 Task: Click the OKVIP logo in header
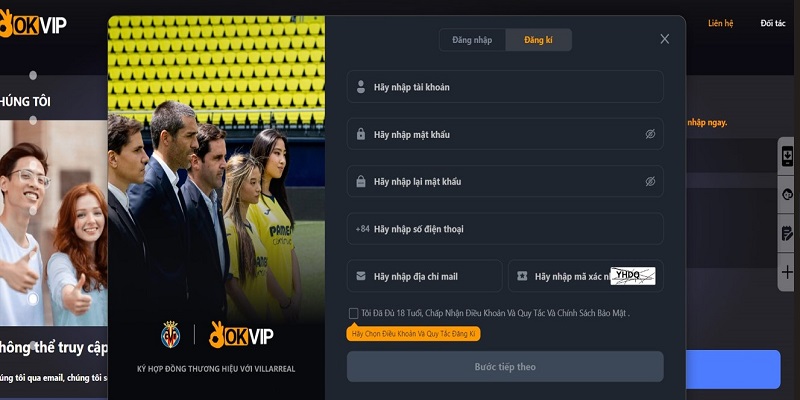pos(33,24)
